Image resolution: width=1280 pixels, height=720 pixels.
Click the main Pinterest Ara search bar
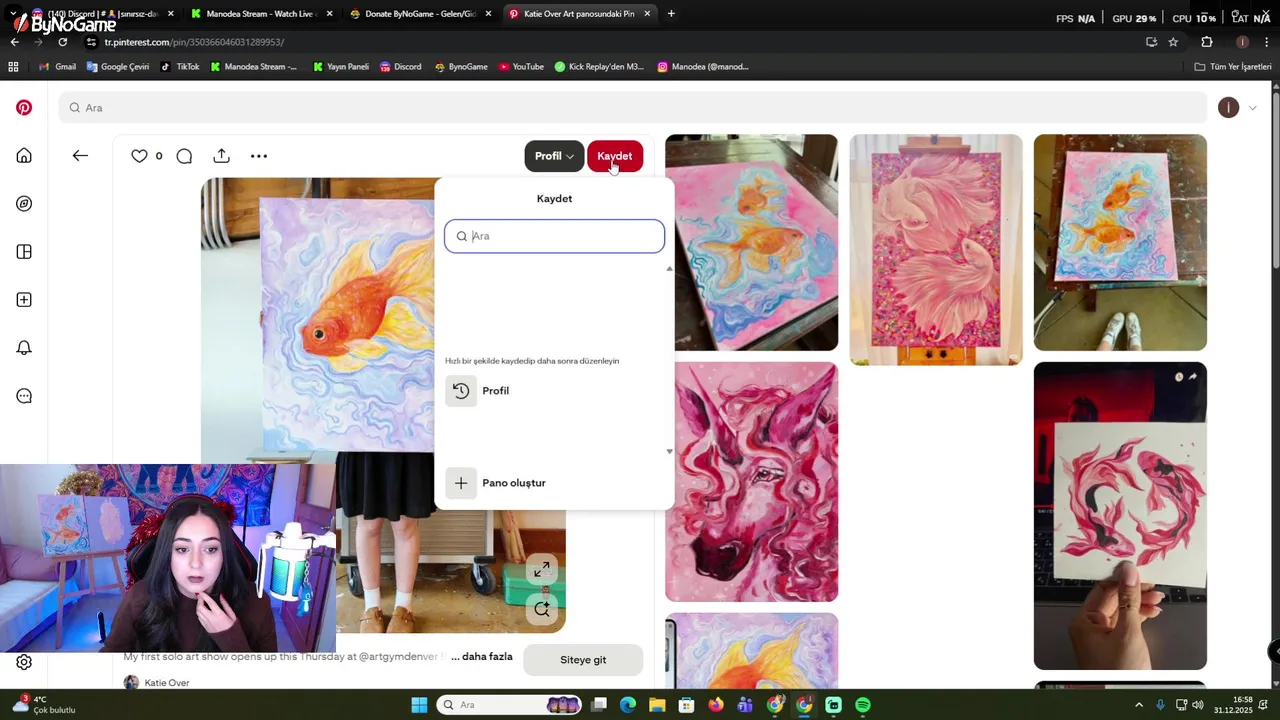[x=632, y=108]
